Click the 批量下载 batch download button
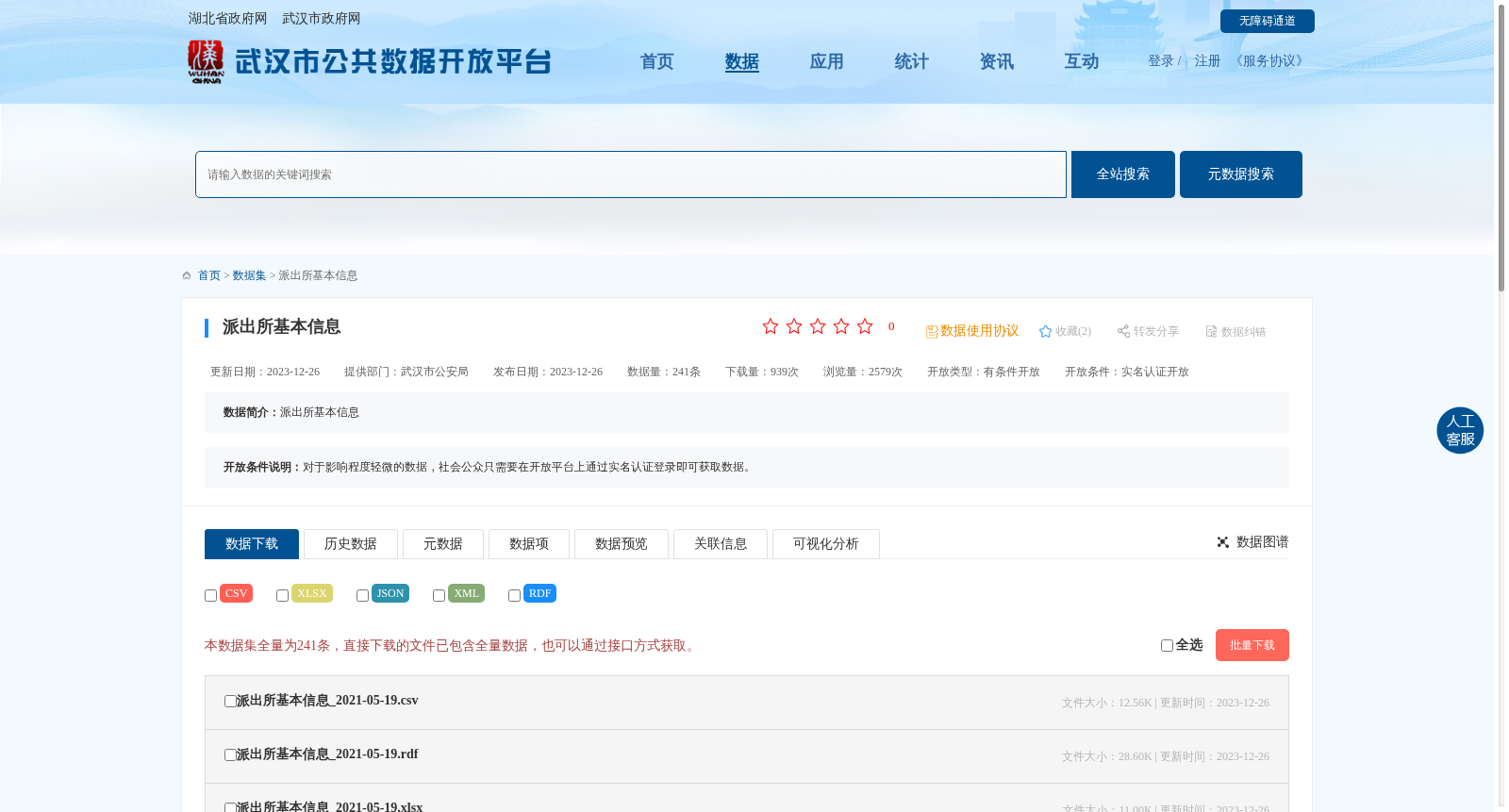The width and height of the screenshot is (1509, 812). click(1252, 645)
